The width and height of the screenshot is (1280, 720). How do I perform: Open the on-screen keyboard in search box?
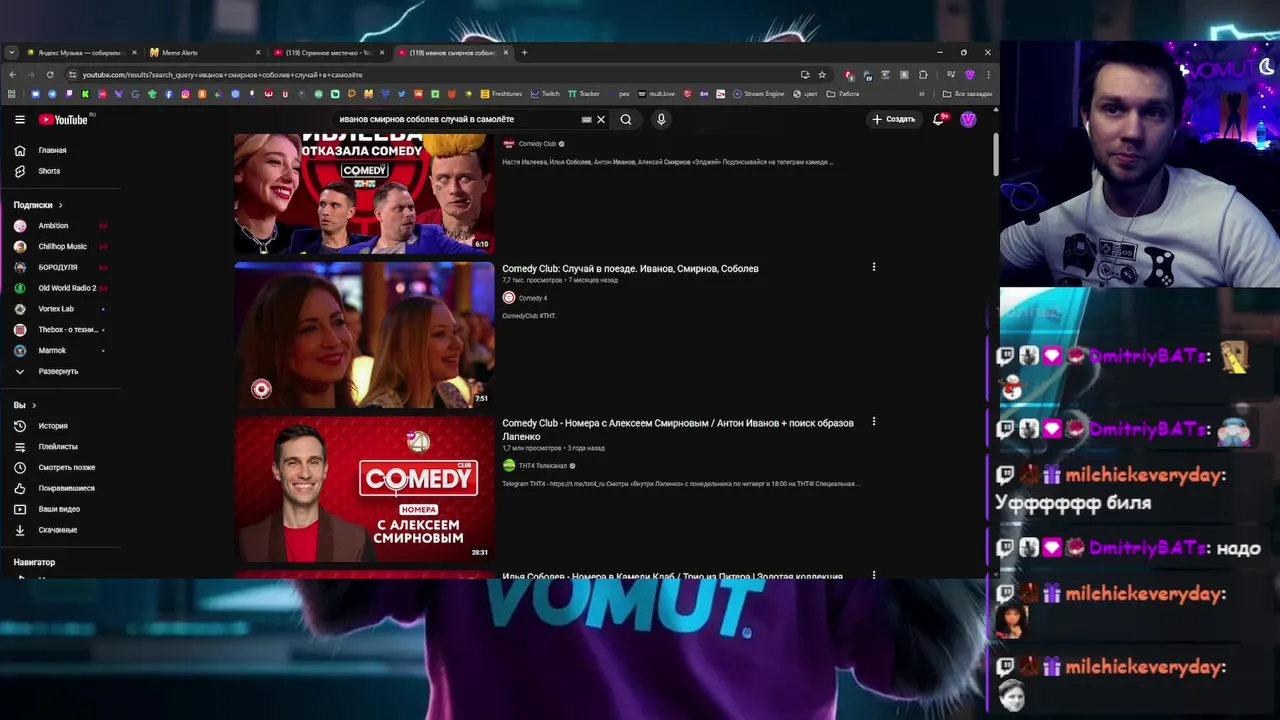click(586, 119)
